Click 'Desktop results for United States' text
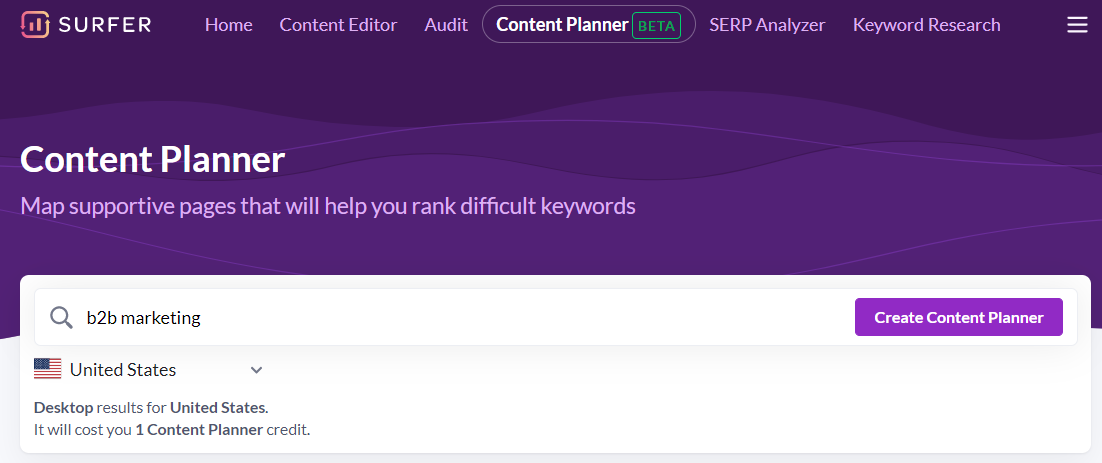The height and width of the screenshot is (463, 1102). click(151, 407)
